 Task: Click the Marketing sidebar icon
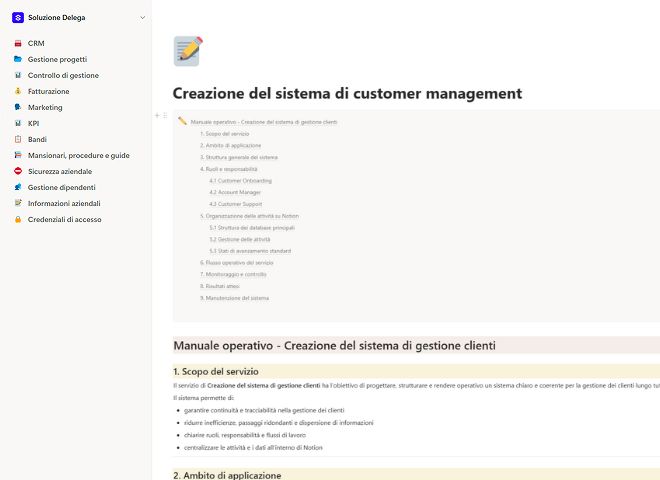click(x=18, y=107)
